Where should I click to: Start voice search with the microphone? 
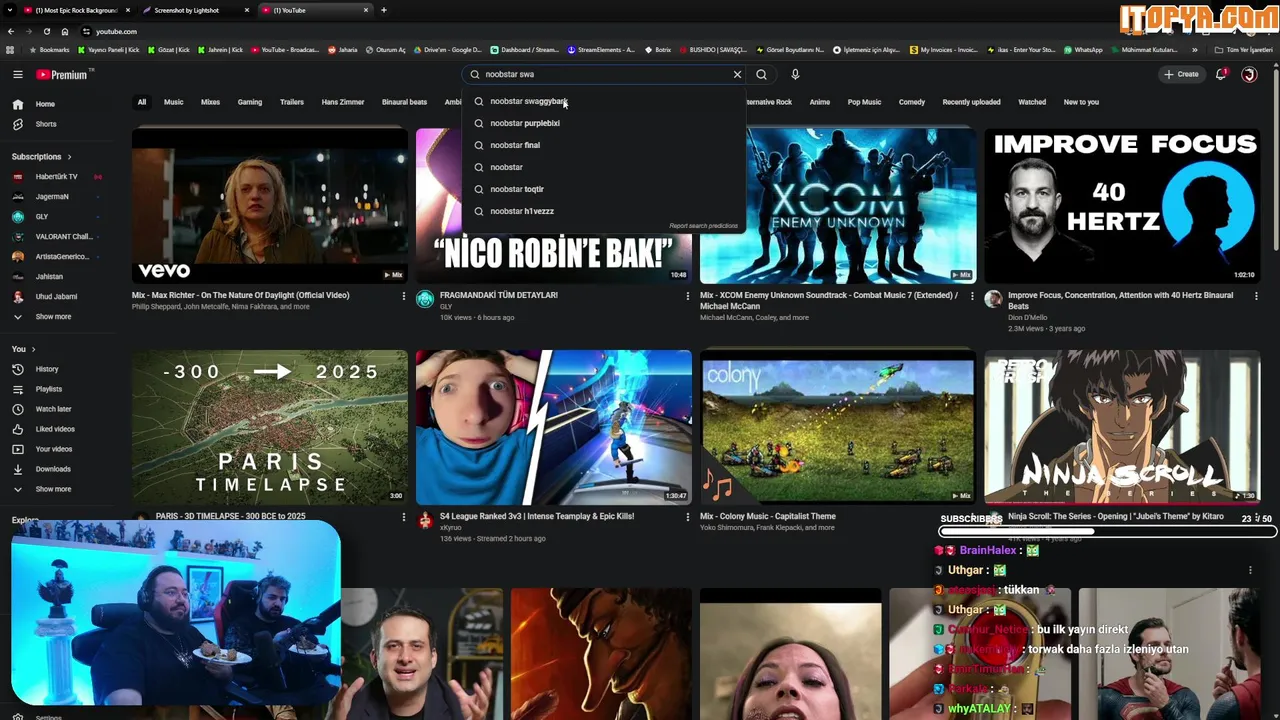tap(795, 74)
